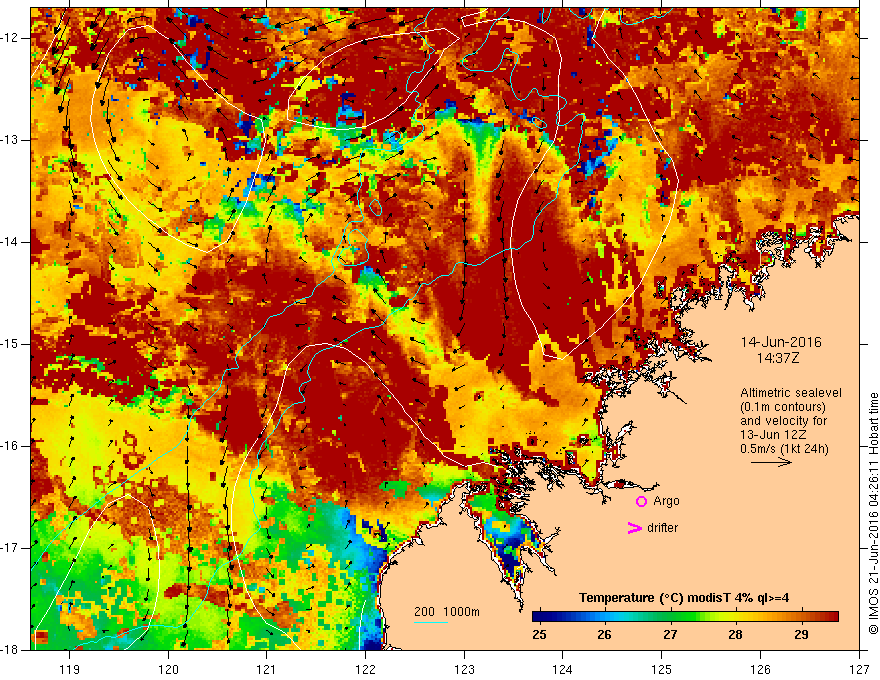Click the color bar label 29
The width and height of the screenshot is (880, 680).
(801, 635)
